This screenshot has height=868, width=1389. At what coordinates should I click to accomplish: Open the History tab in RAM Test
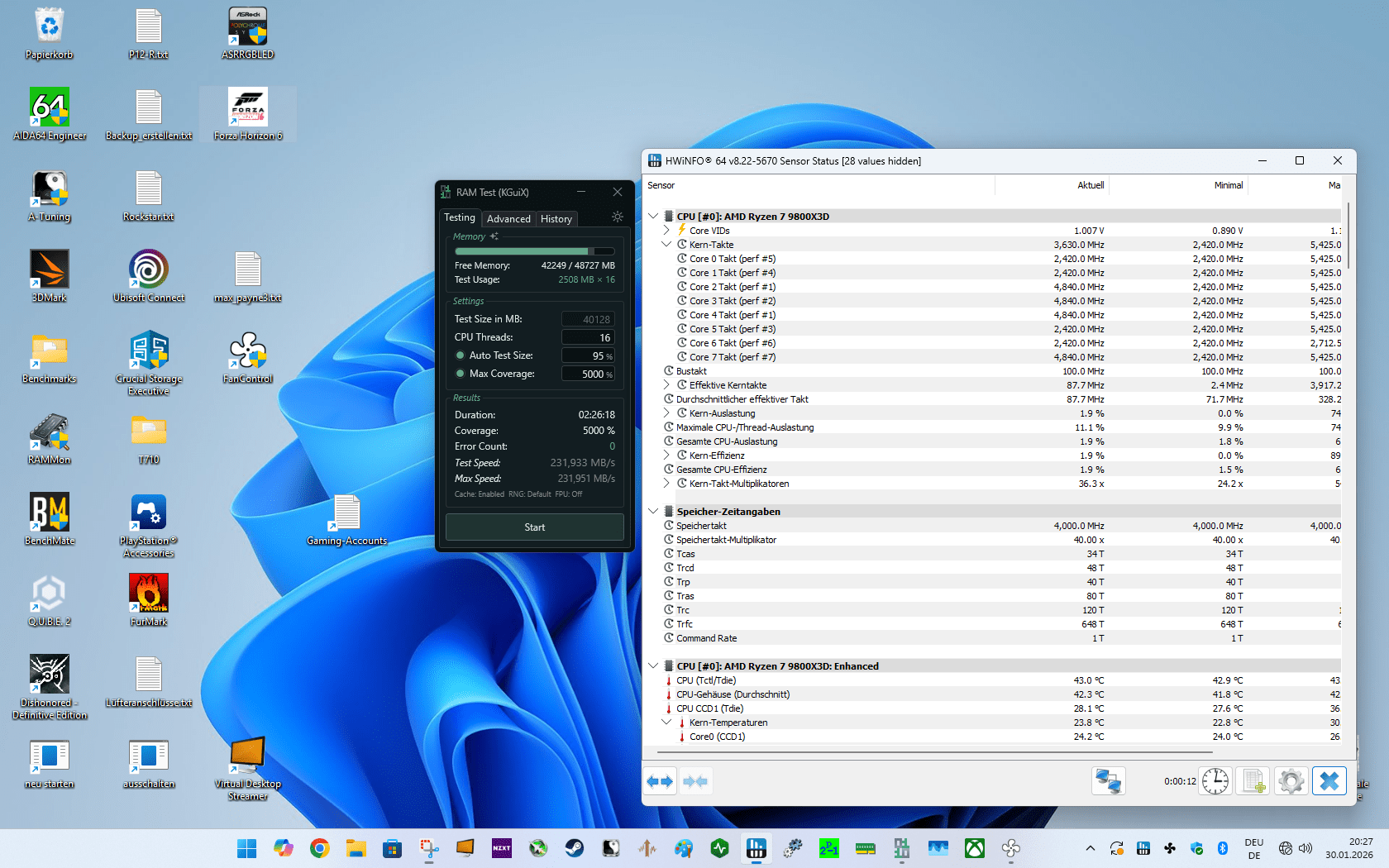[556, 219]
